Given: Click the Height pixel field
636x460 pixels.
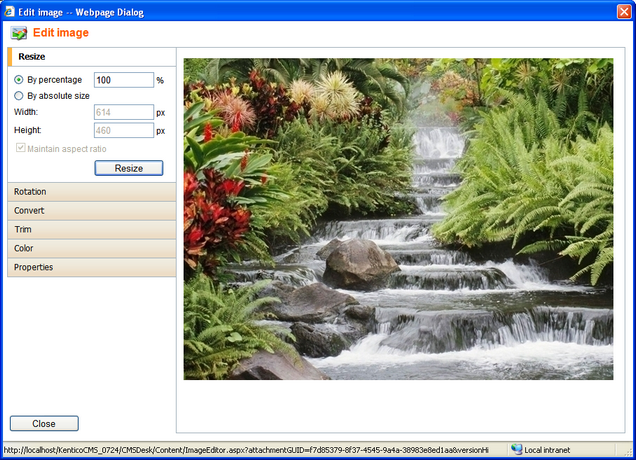Looking at the screenshot, I should [x=123, y=130].
